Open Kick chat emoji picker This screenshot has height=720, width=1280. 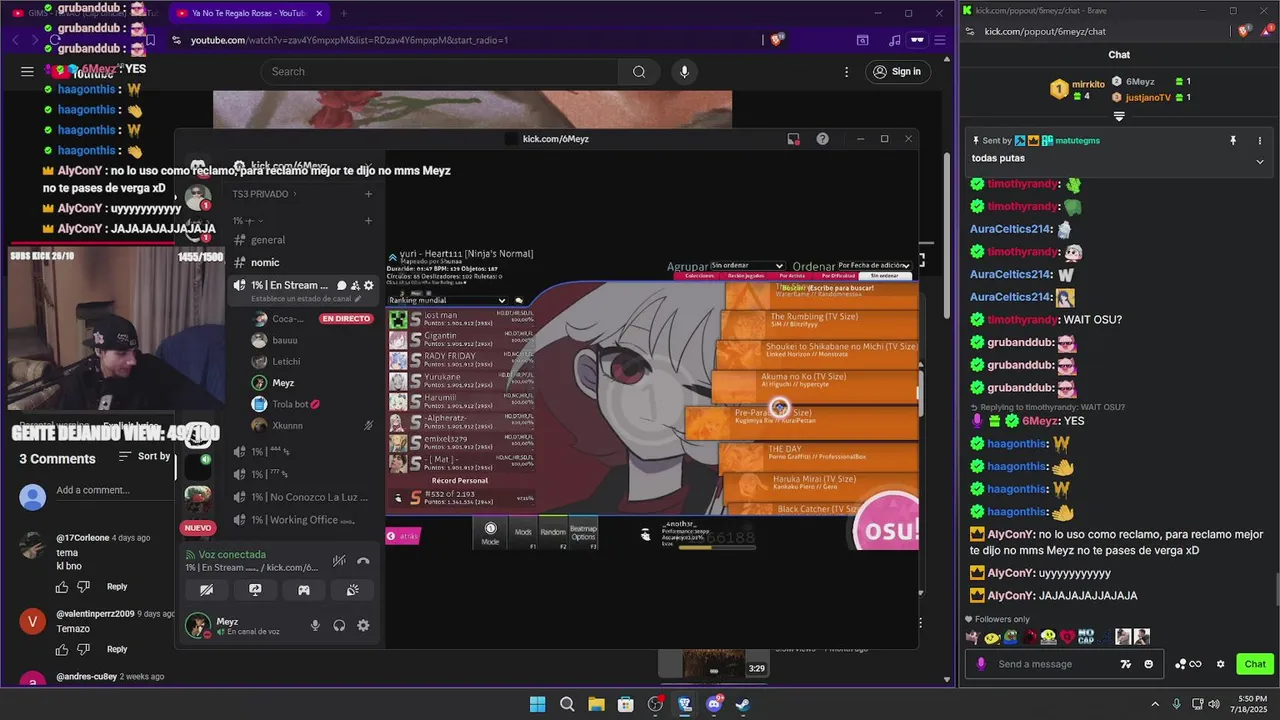click(x=1148, y=664)
